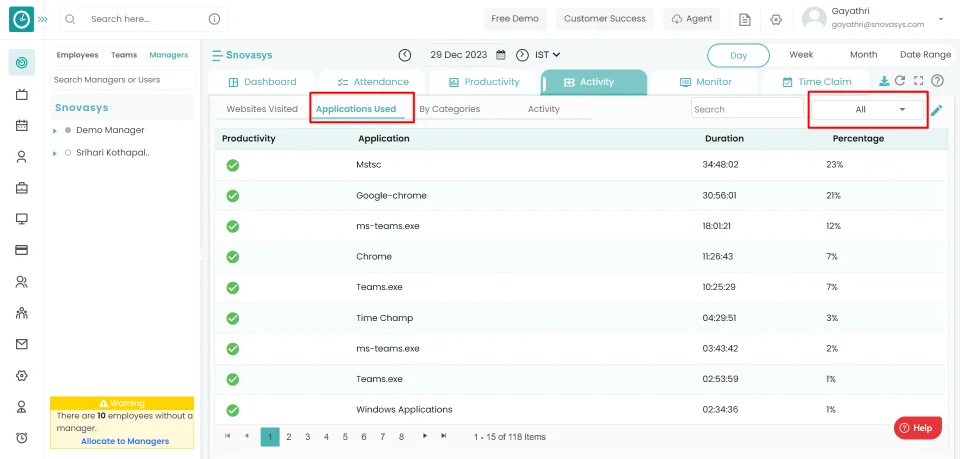This screenshot has height=459, width=960.
Task: Go to next page arrow
Action: (424, 436)
